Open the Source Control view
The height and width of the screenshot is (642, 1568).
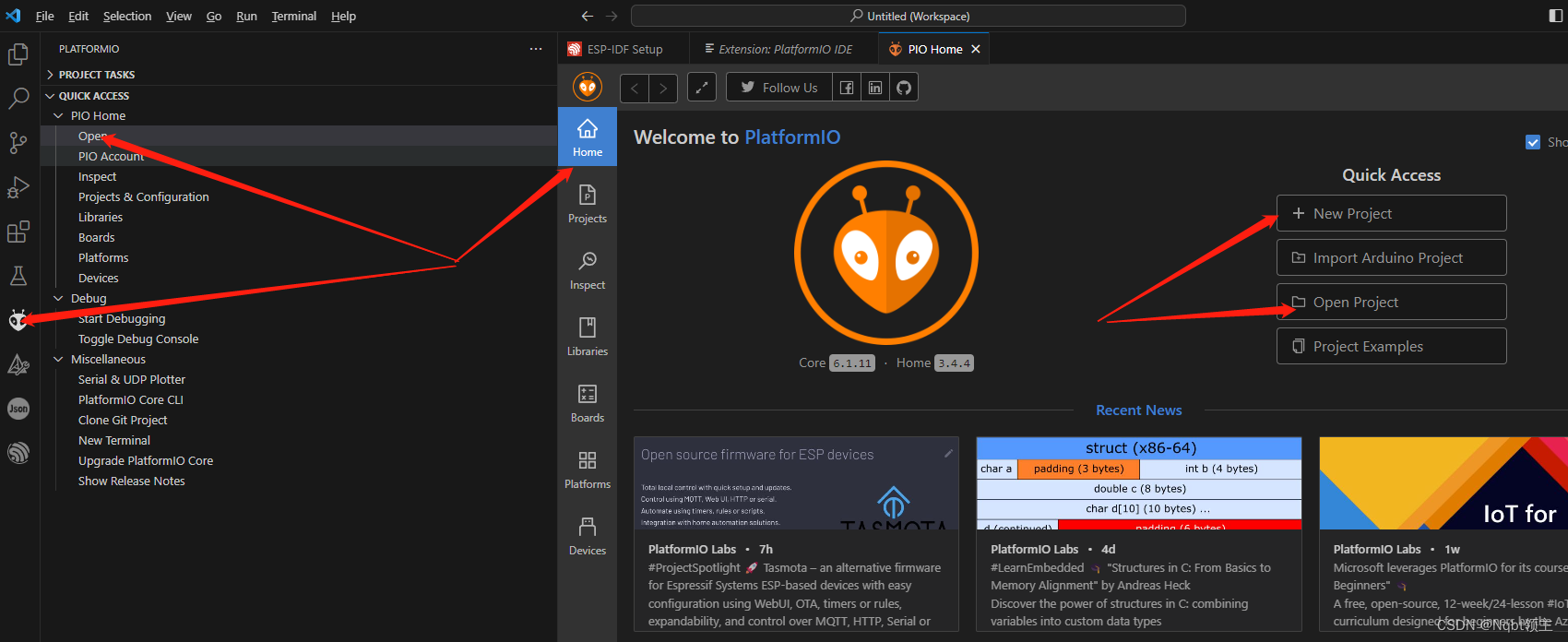pos(18,143)
